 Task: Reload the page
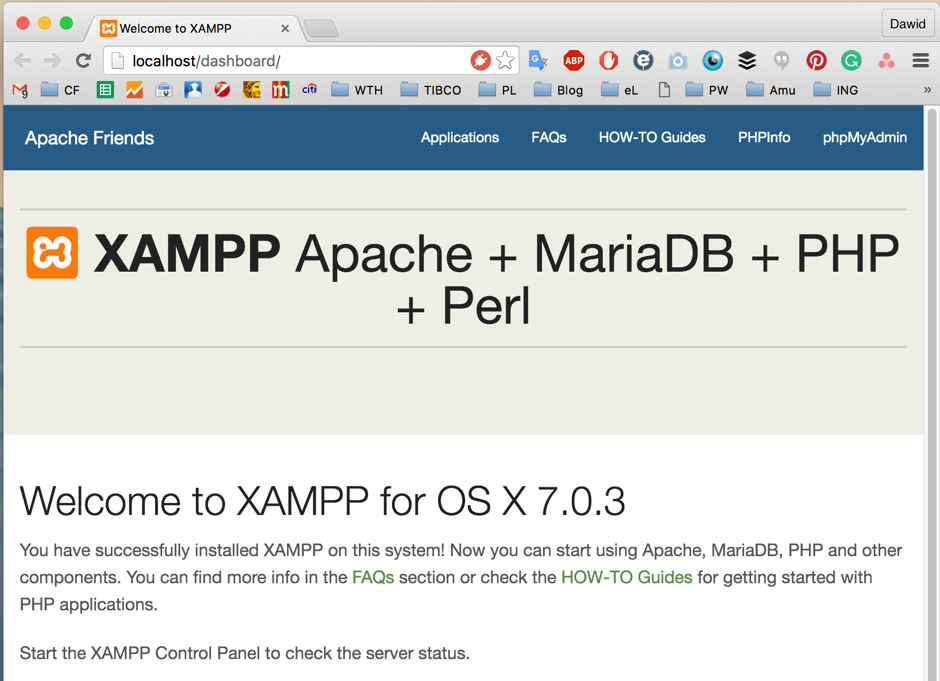[x=83, y=61]
